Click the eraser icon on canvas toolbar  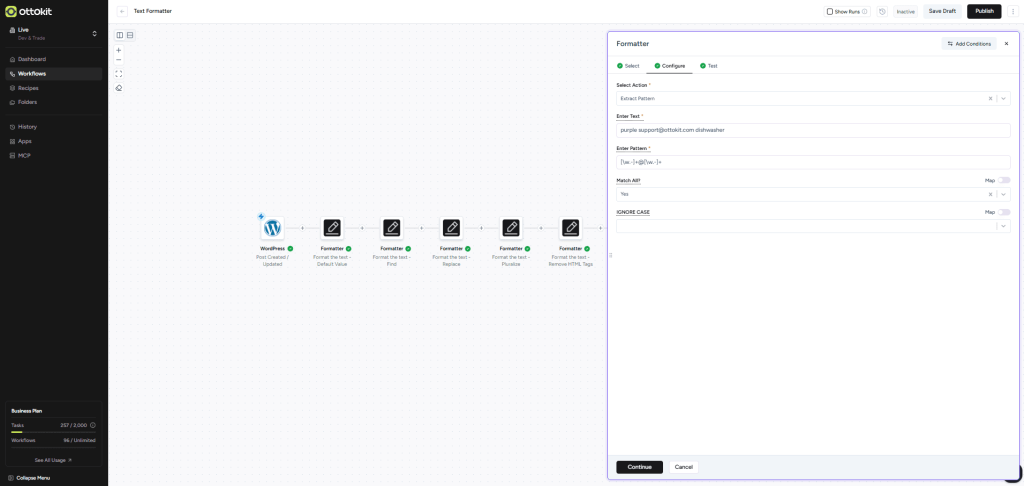[119, 87]
